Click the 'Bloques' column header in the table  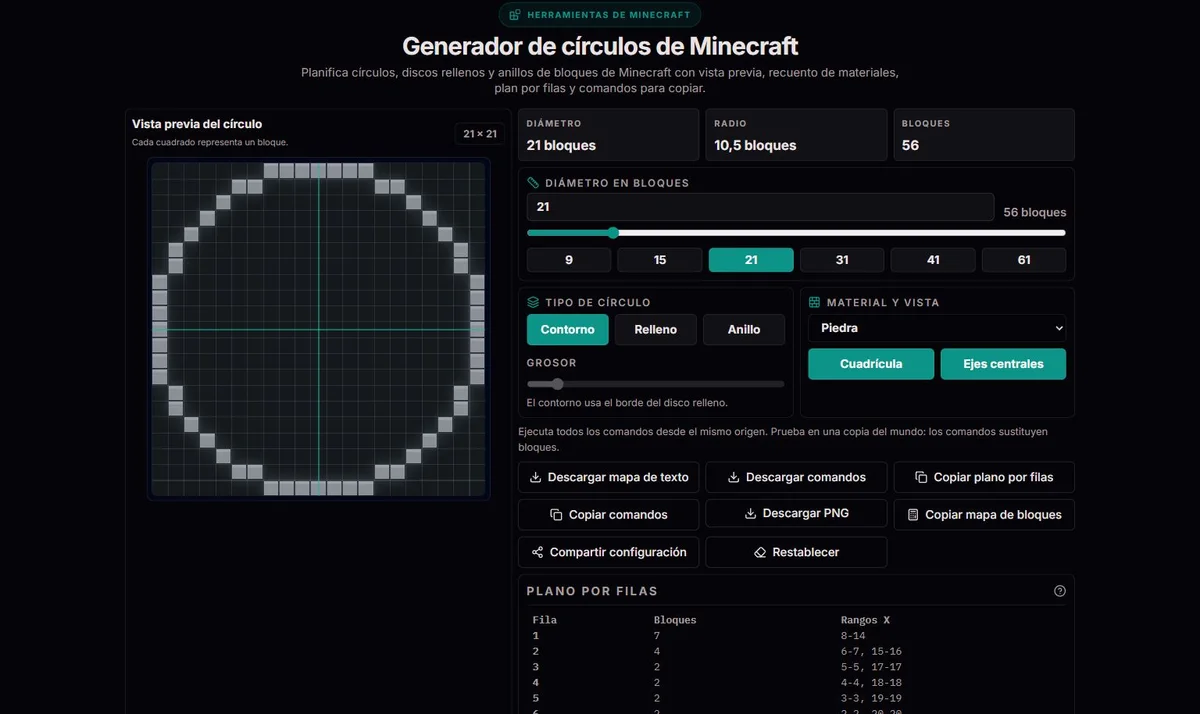click(x=675, y=620)
